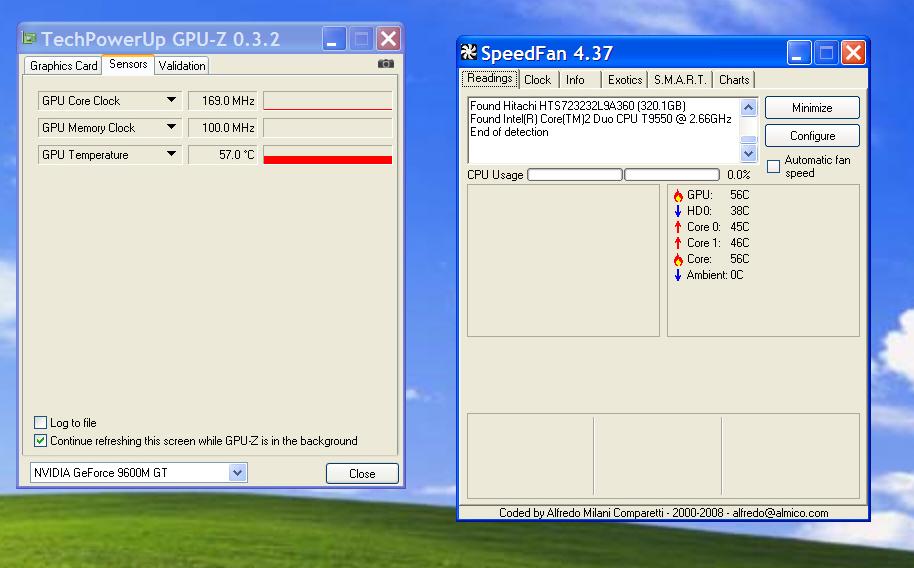Click the first CPU Usage progress bar
This screenshot has width=914, height=568.
pyautogui.click(x=575, y=174)
